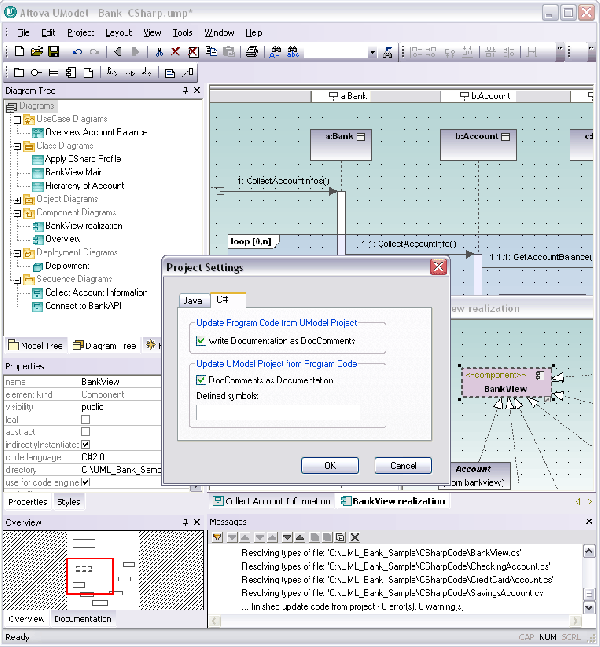Viewport: 600px width, 647px height.
Task: Switch to the Java tab
Action: [193, 300]
